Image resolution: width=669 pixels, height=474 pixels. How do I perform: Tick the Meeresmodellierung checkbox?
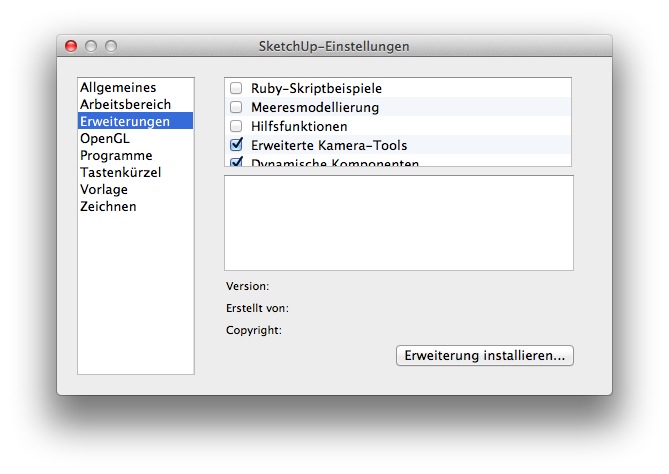237,108
